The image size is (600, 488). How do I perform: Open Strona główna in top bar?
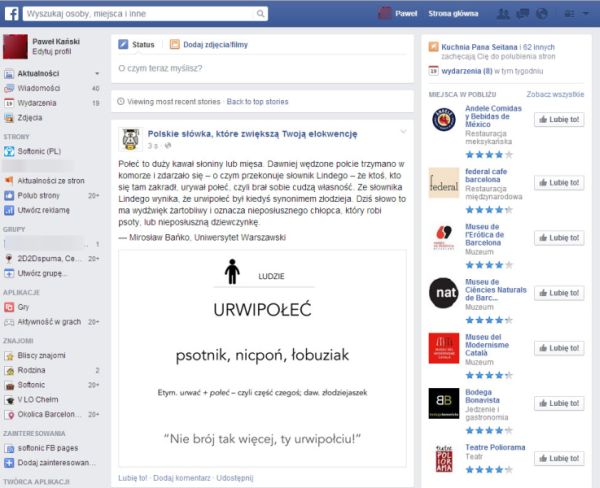[453, 13]
